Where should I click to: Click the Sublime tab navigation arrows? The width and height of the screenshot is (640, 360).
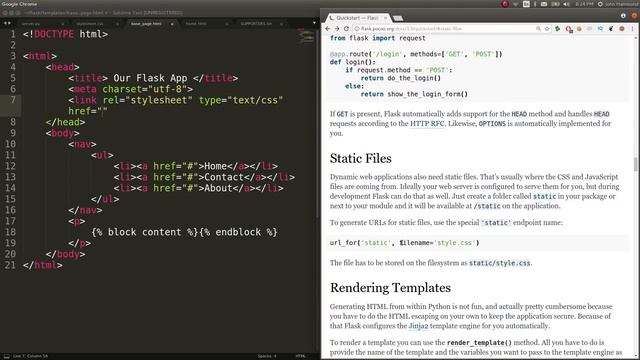(x=7, y=23)
